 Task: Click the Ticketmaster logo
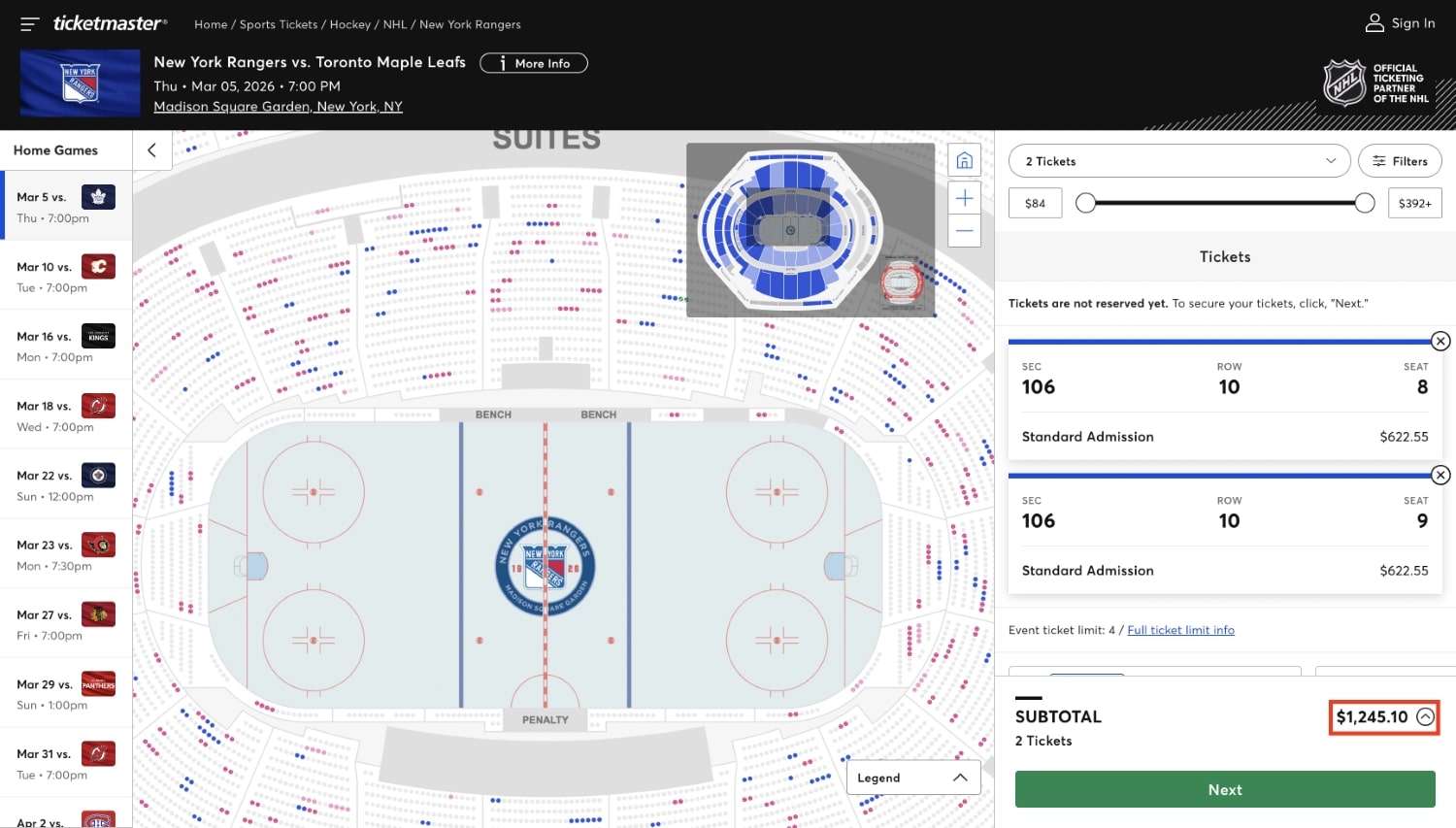pos(110,23)
